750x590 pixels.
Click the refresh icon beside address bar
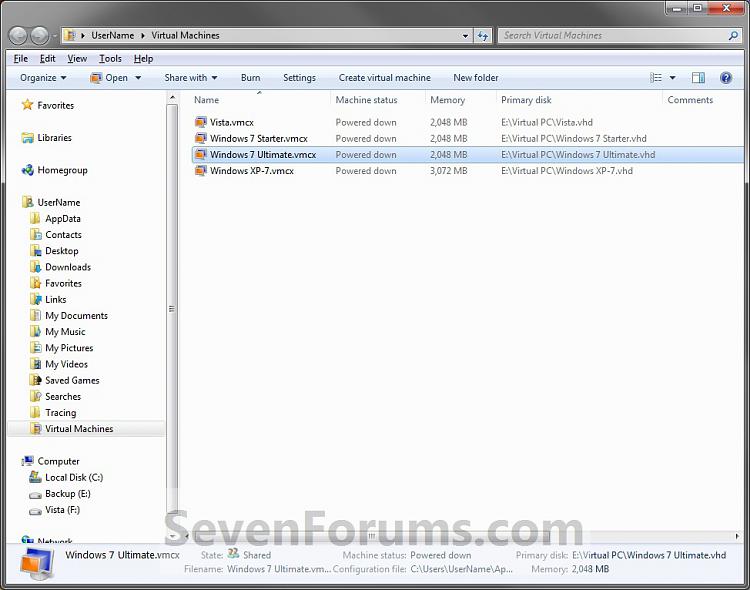click(x=483, y=35)
